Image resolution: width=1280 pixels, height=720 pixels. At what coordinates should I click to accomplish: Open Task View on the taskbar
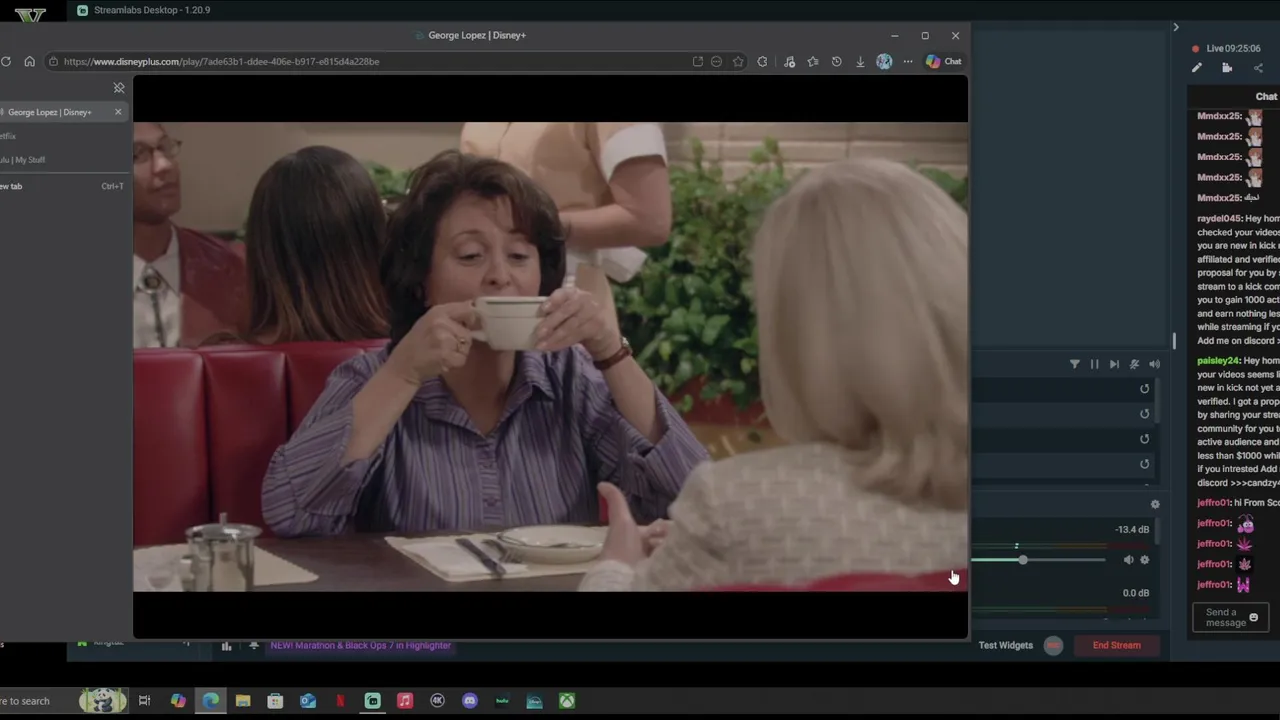[x=144, y=701]
